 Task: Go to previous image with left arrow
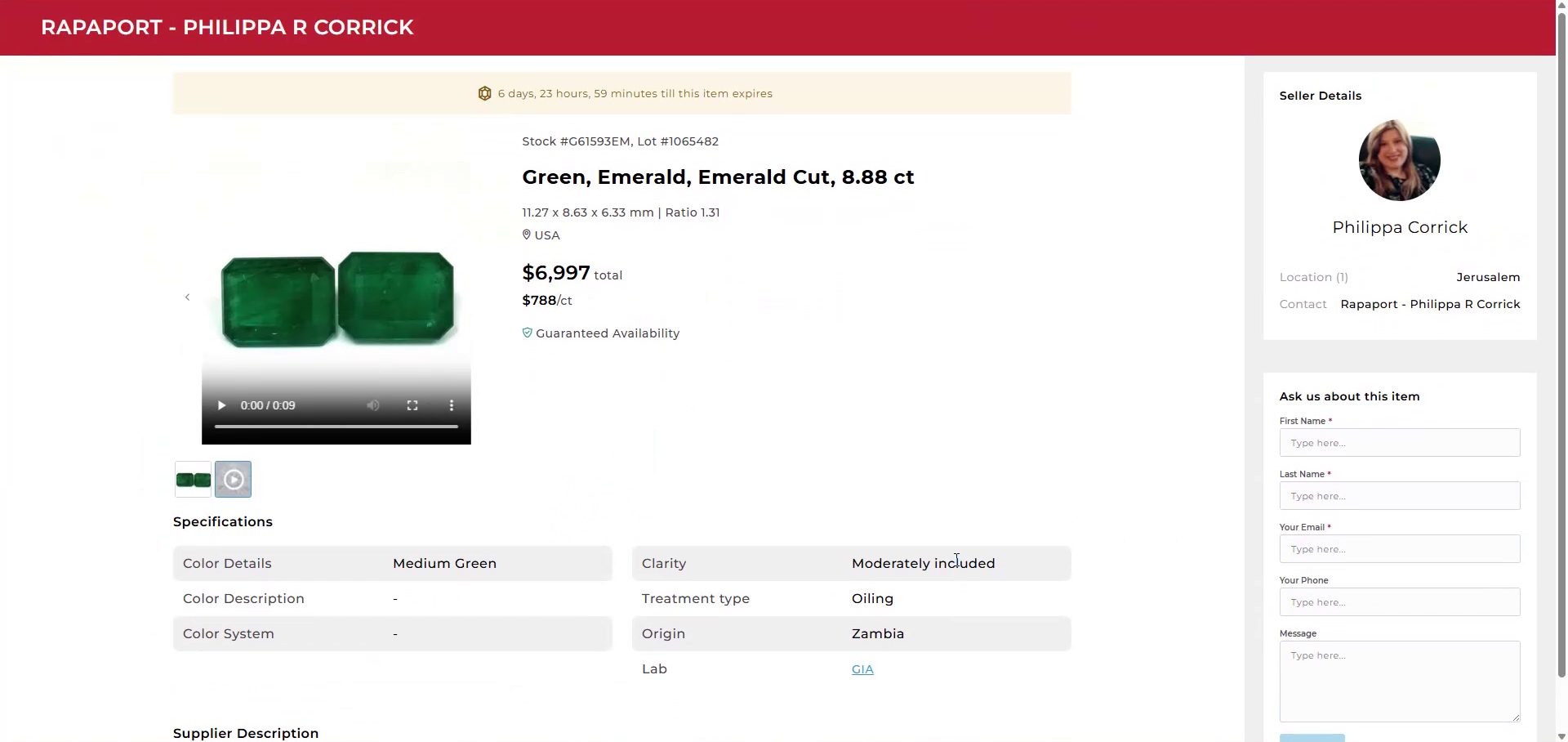point(187,297)
